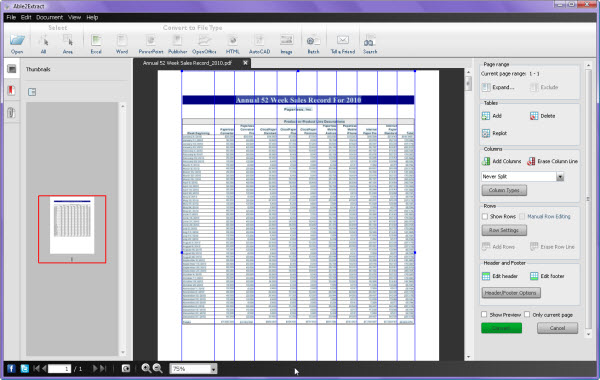Delete the selected table
600x380 pixels.
pyautogui.click(x=542, y=116)
